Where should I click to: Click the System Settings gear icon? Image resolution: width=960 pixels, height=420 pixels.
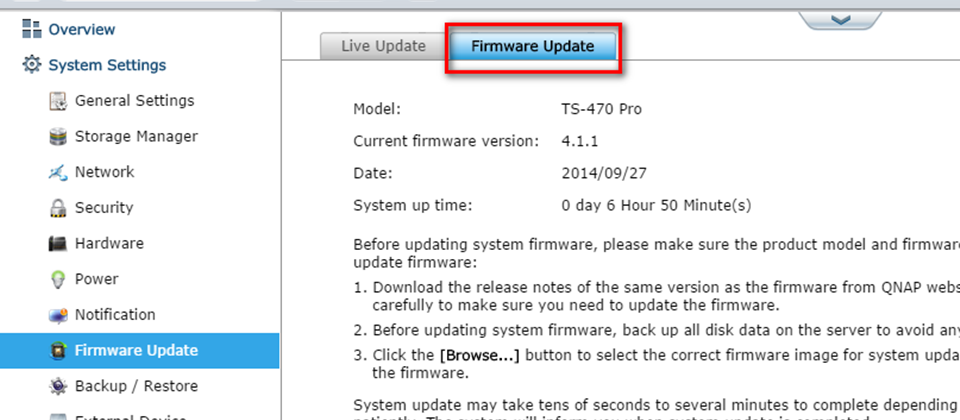(x=31, y=64)
